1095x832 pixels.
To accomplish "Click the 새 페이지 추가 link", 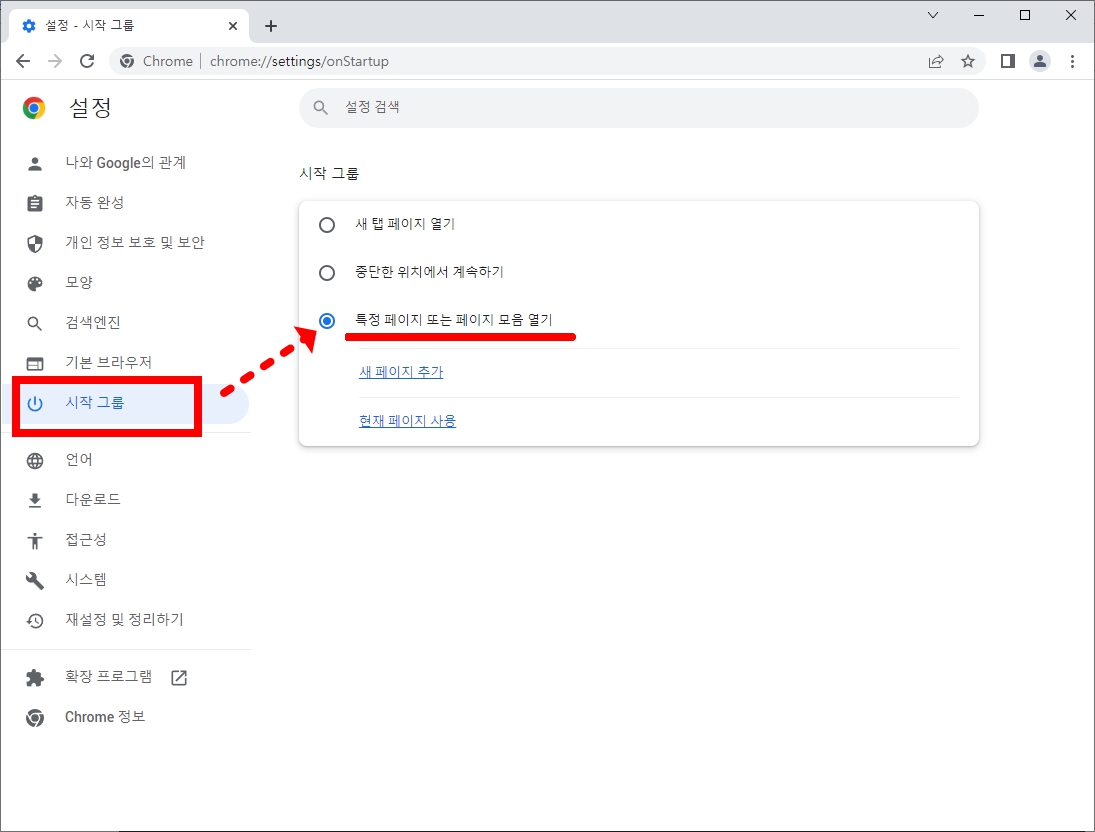I will [401, 371].
